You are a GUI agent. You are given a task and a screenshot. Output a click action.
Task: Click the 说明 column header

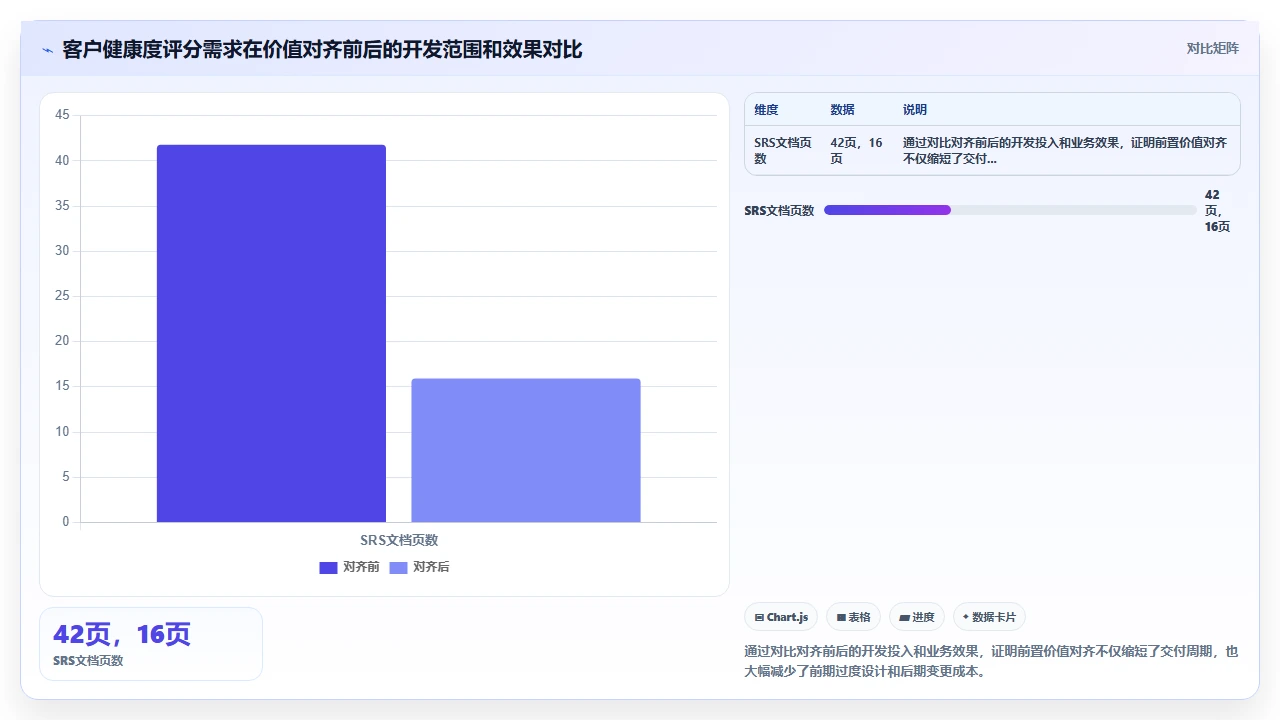(915, 110)
